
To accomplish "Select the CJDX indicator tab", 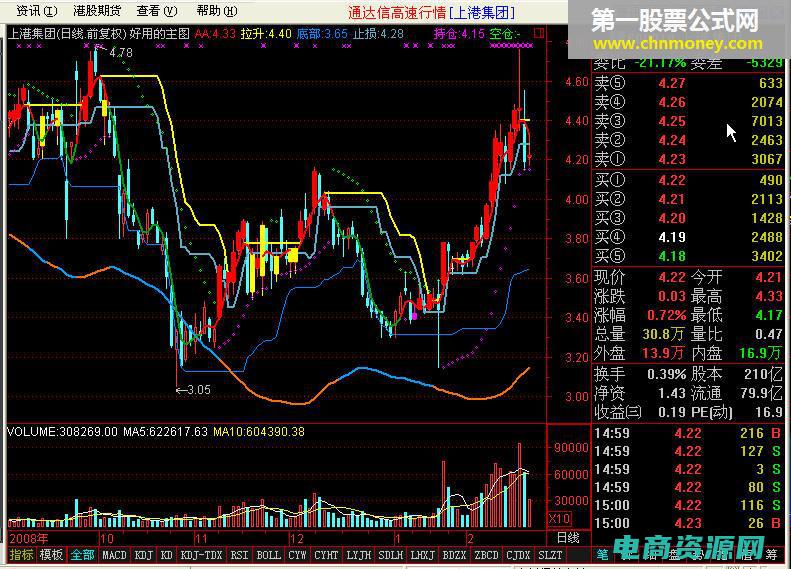I will [x=518, y=555].
